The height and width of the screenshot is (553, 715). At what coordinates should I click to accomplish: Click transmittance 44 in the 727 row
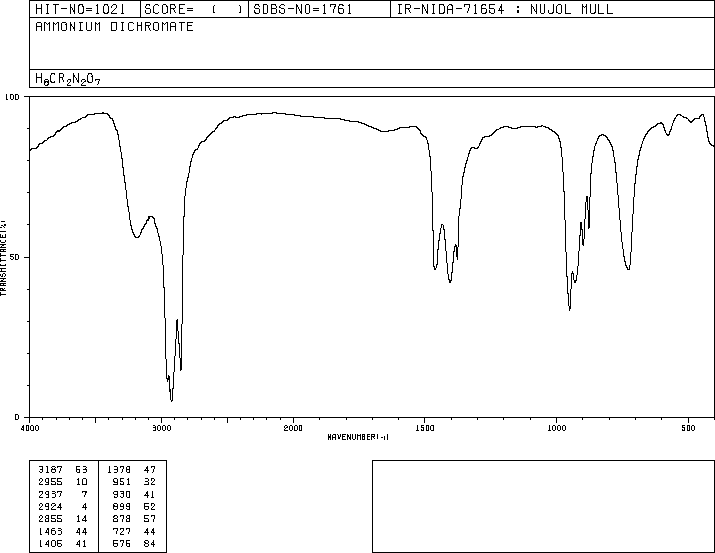[150, 532]
